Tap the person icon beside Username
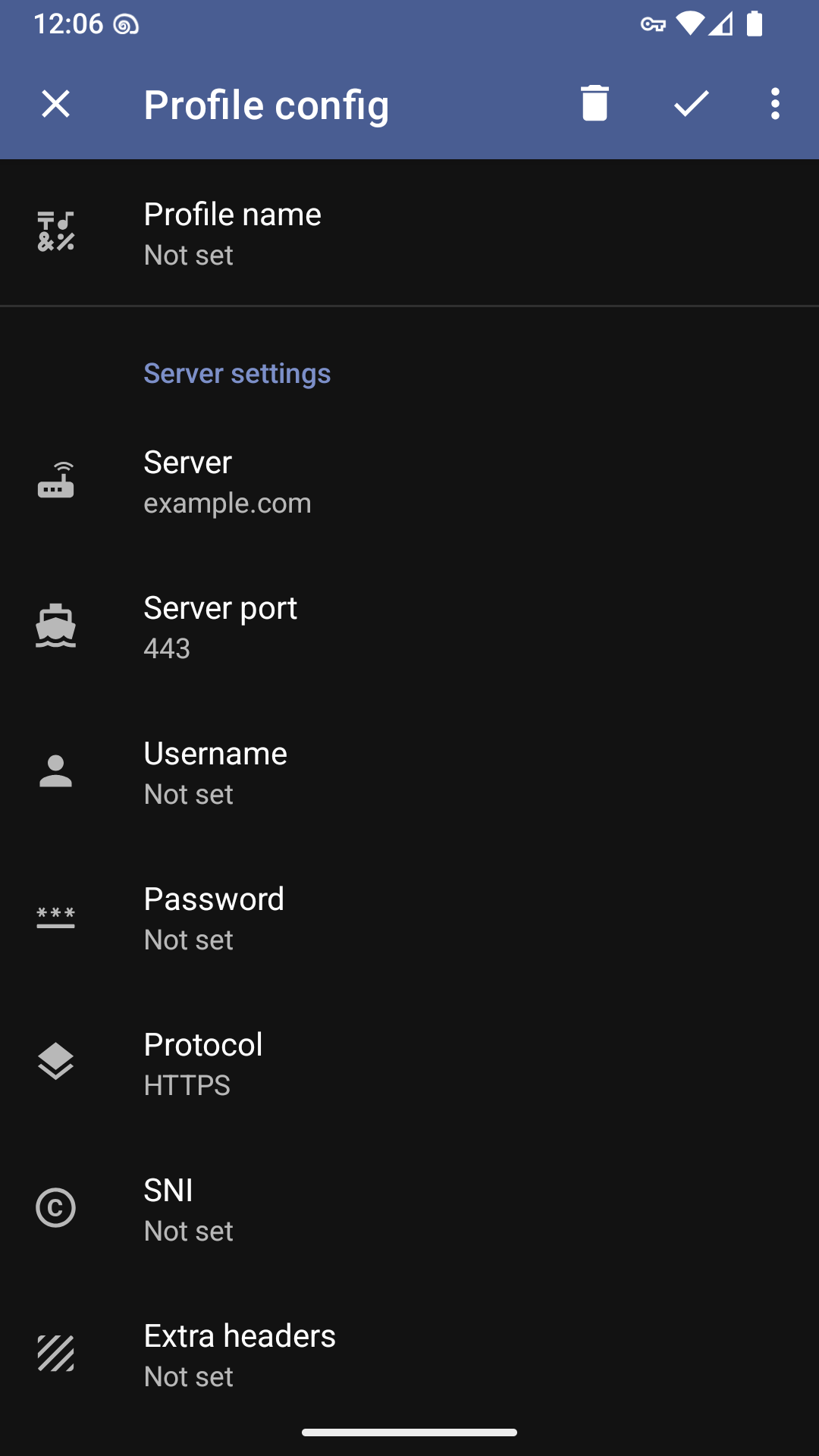This screenshot has height=1456, width=819. coord(55,771)
